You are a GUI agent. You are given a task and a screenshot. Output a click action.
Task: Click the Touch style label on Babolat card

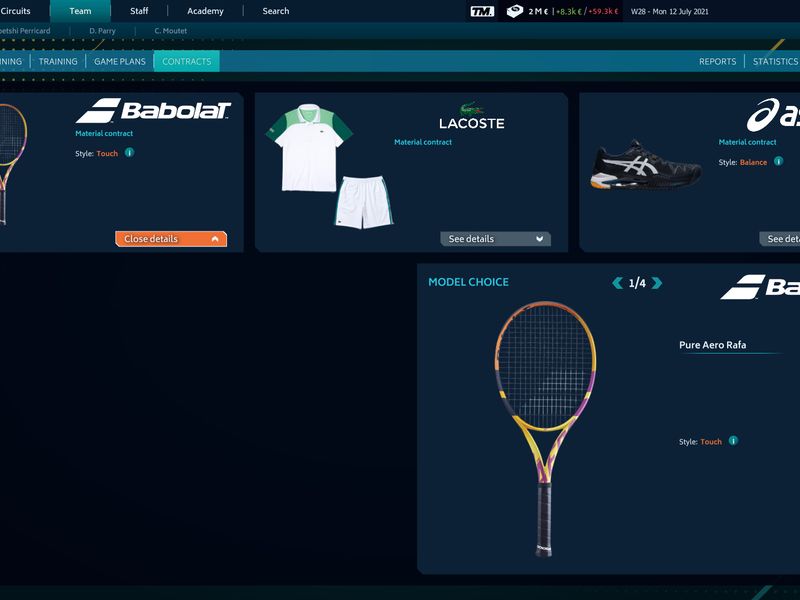[x=107, y=153]
